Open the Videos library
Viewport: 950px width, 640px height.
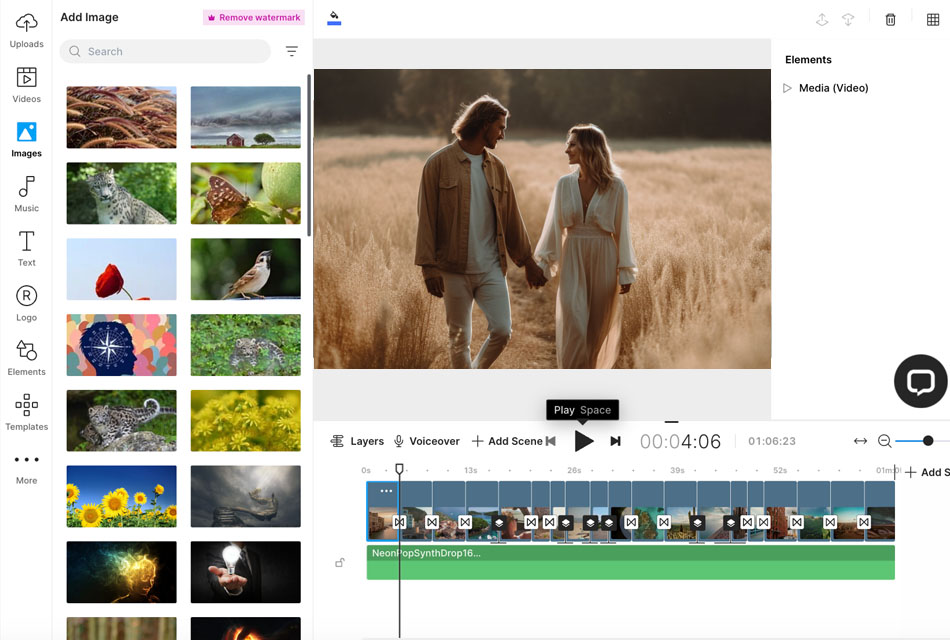pos(26,85)
